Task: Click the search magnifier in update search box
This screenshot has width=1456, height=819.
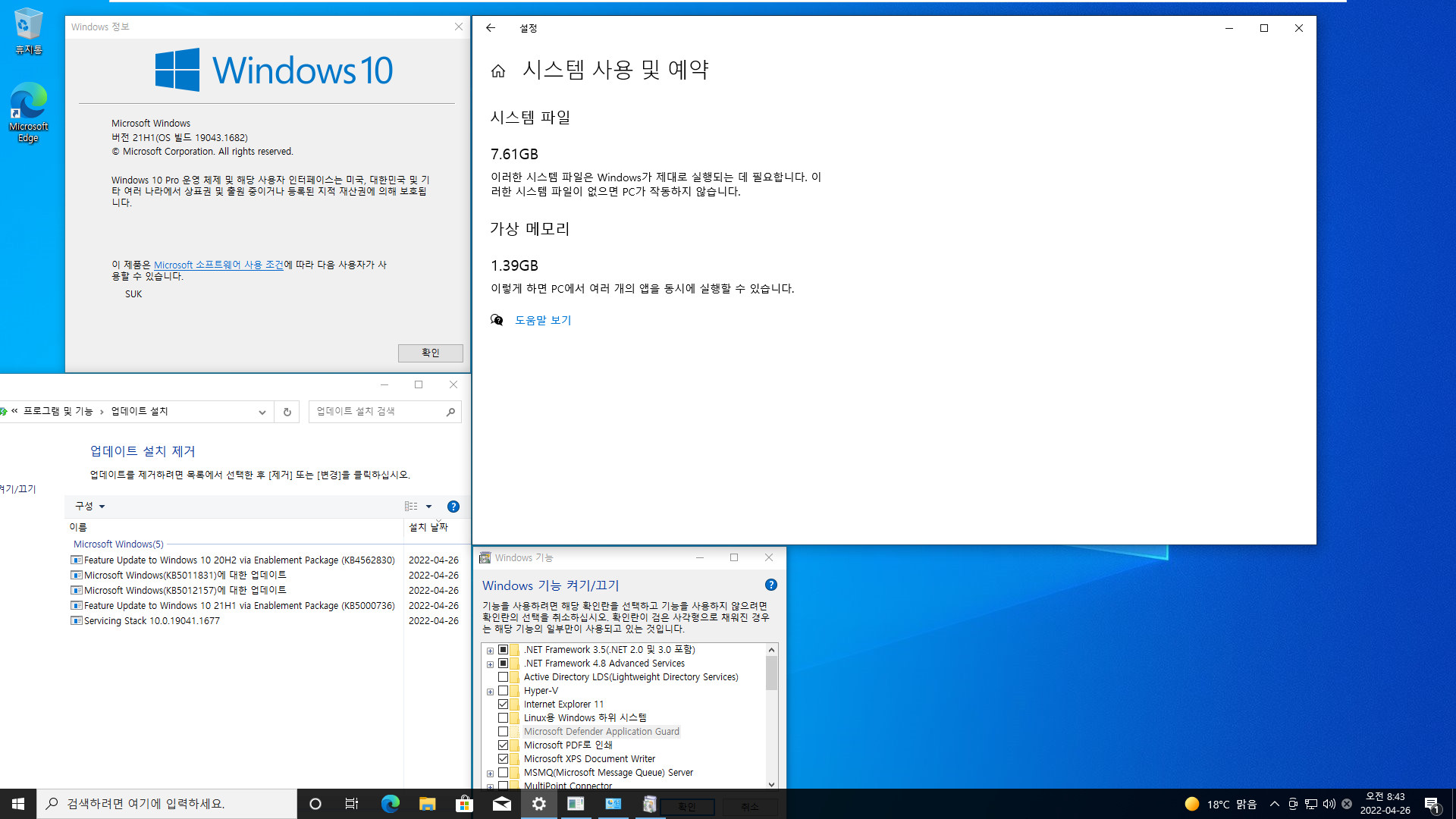Action: point(450,412)
